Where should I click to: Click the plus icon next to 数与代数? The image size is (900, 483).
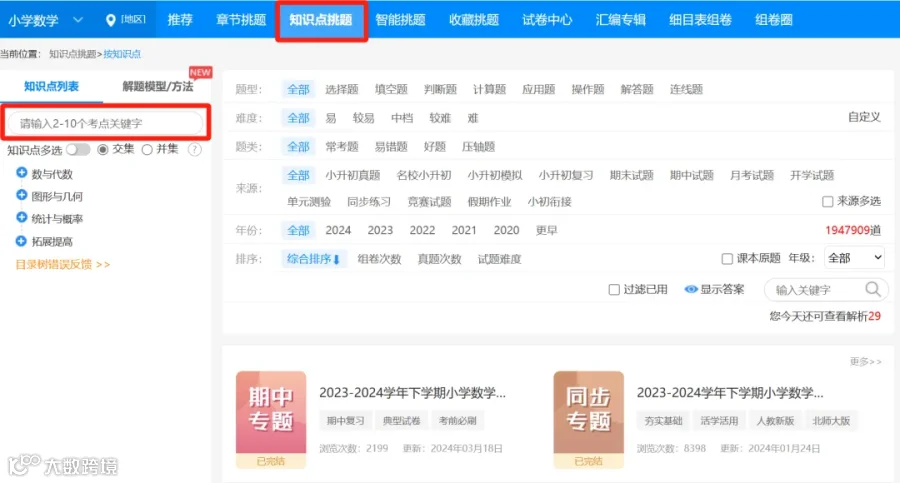pos(21,173)
